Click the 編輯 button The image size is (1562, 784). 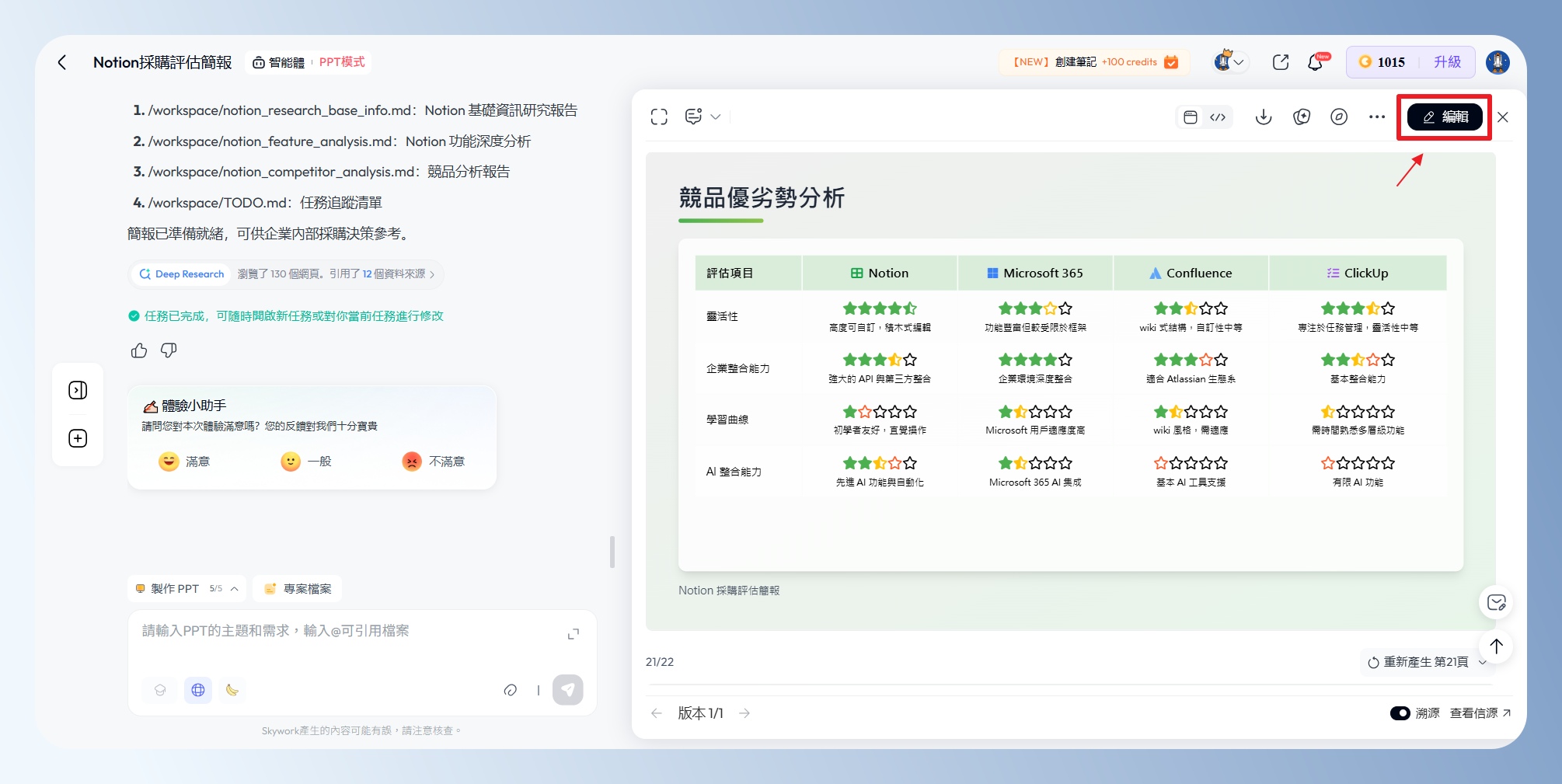tap(1445, 117)
